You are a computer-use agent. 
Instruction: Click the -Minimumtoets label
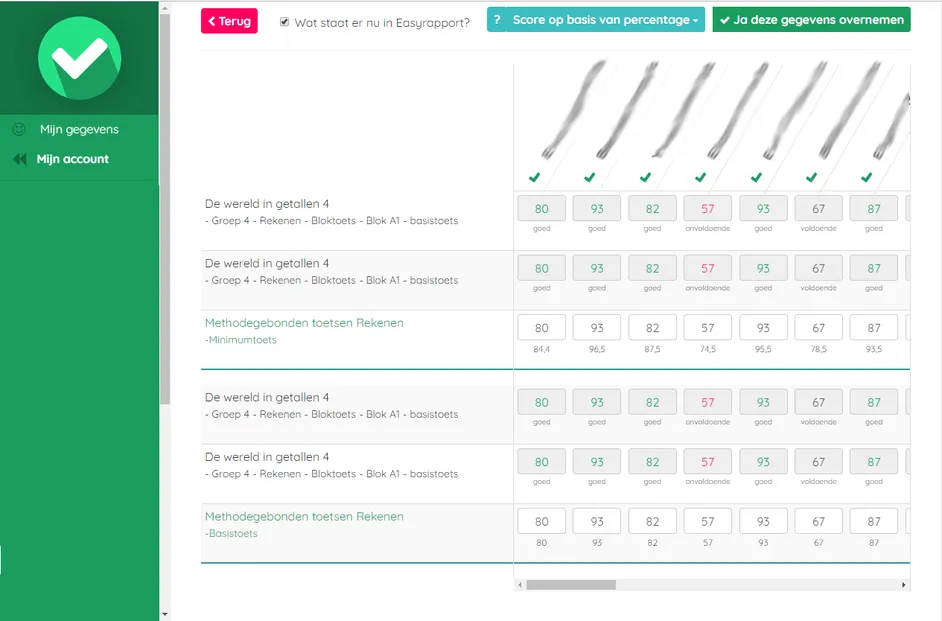241,340
